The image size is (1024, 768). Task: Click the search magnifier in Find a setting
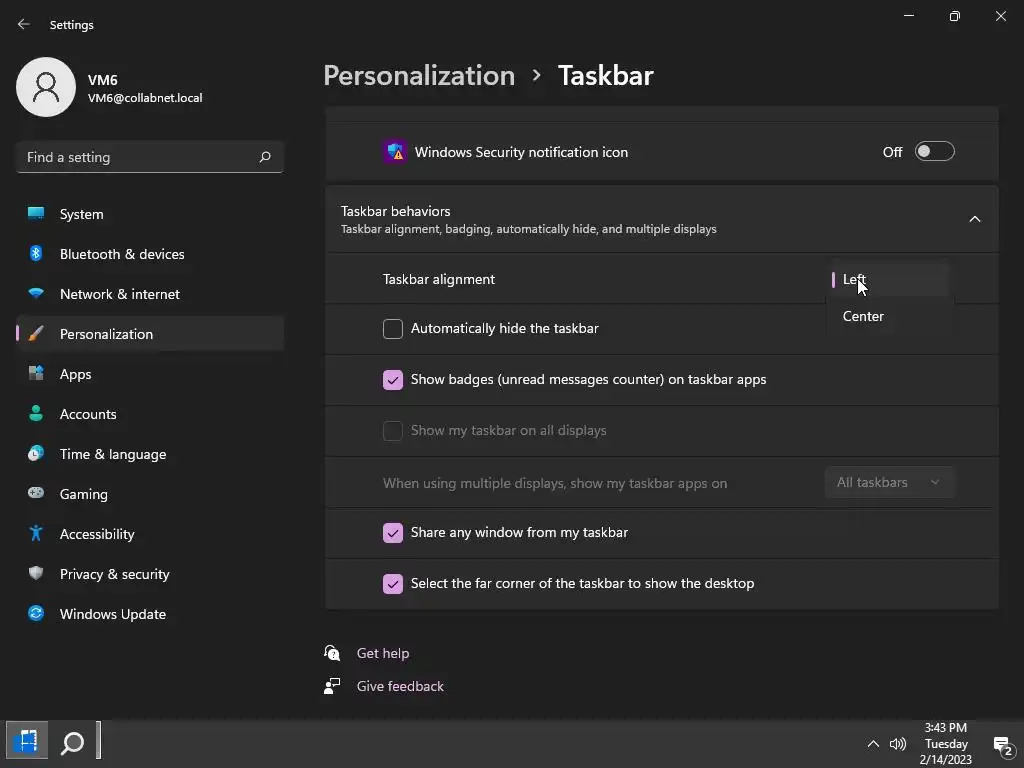264,157
